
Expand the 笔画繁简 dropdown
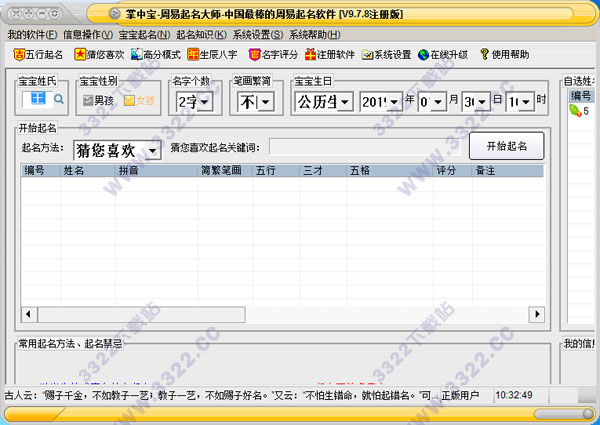tap(266, 102)
